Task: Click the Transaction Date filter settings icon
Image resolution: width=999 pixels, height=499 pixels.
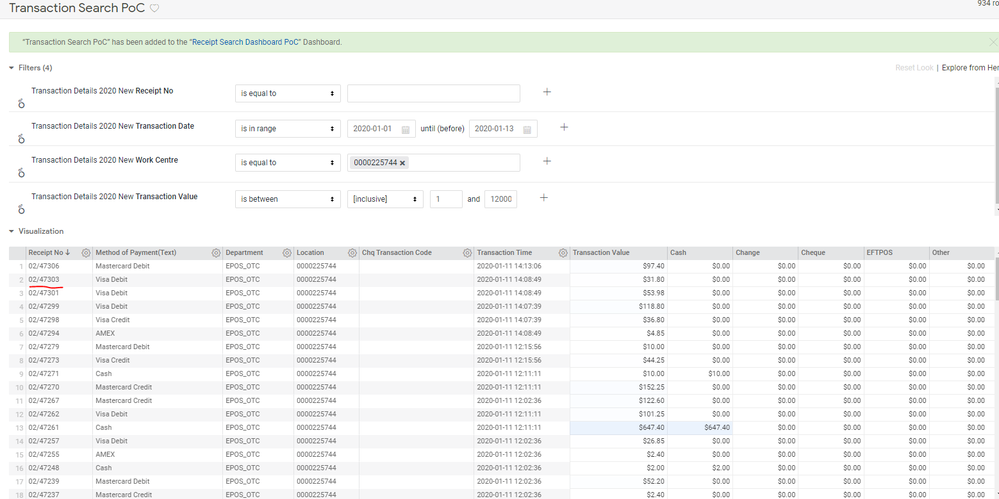Action: click(21, 138)
